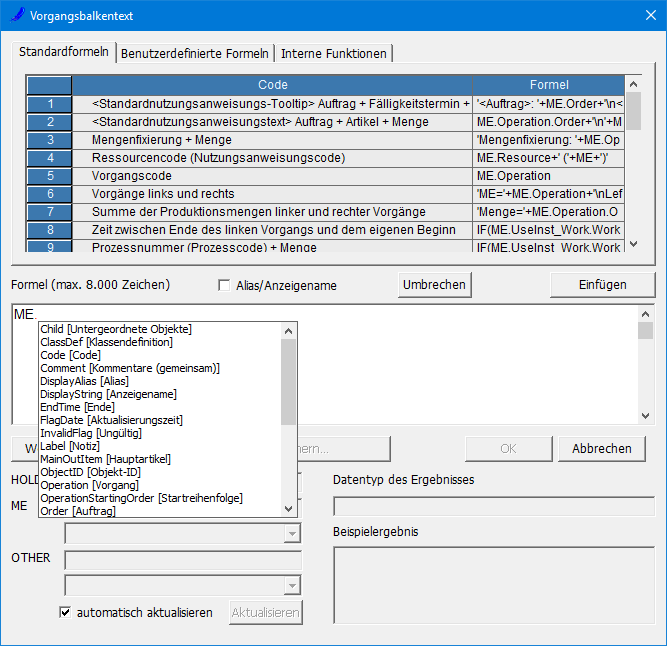Click into the OTHER input field

point(182,560)
